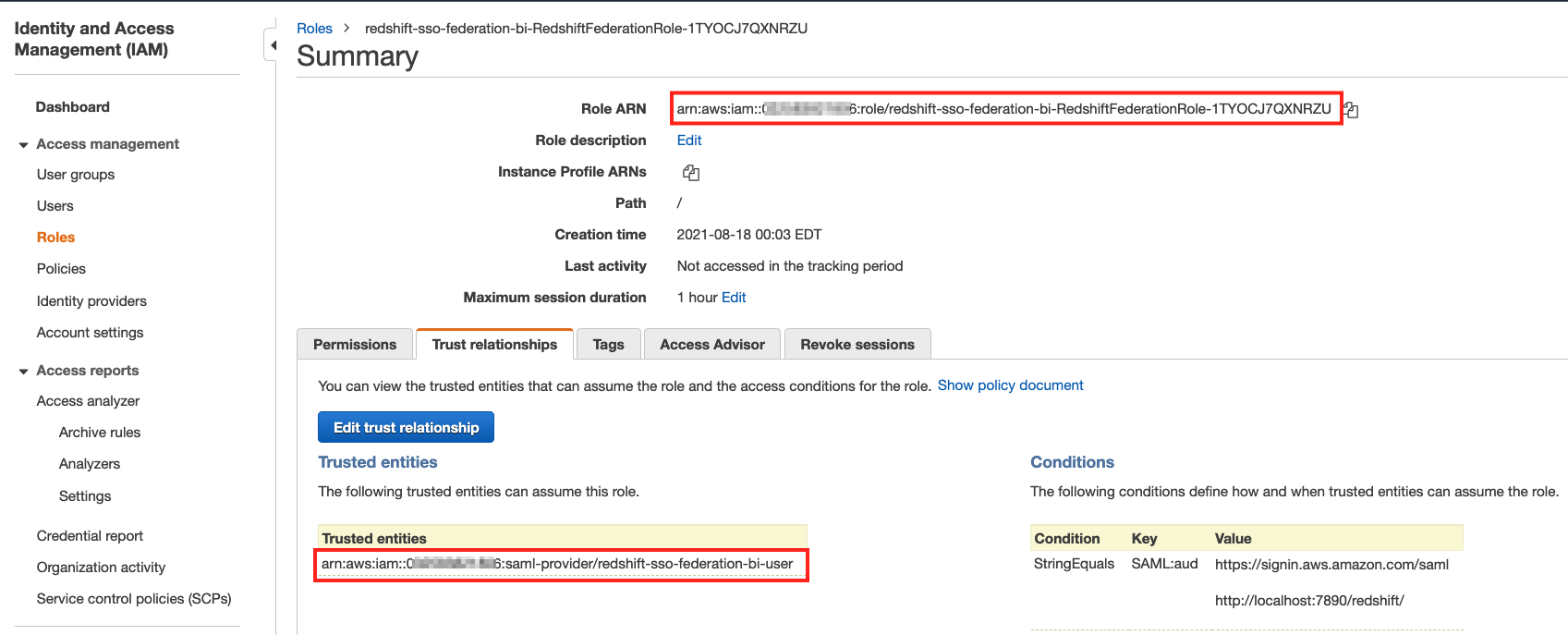This screenshot has height=635, width=1568.
Task: Click the Identity and Access Management title
Action: click(x=94, y=39)
